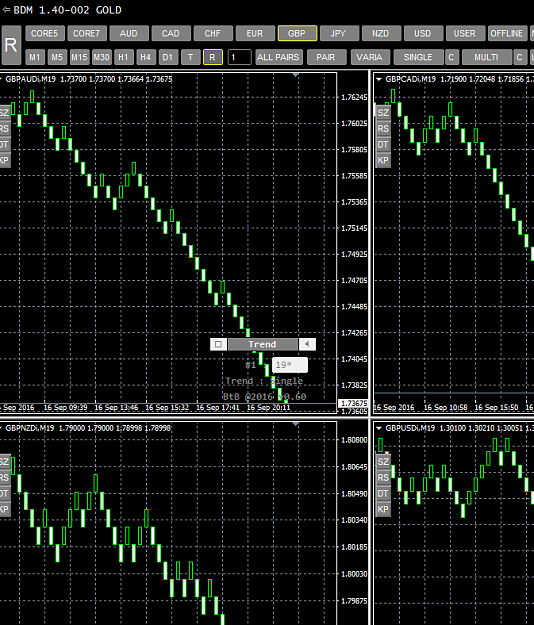This screenshot has width=534, height=625.
Task: Click the C button next to SINGLE
Action: pyautogui.click(x=452, y=57)
